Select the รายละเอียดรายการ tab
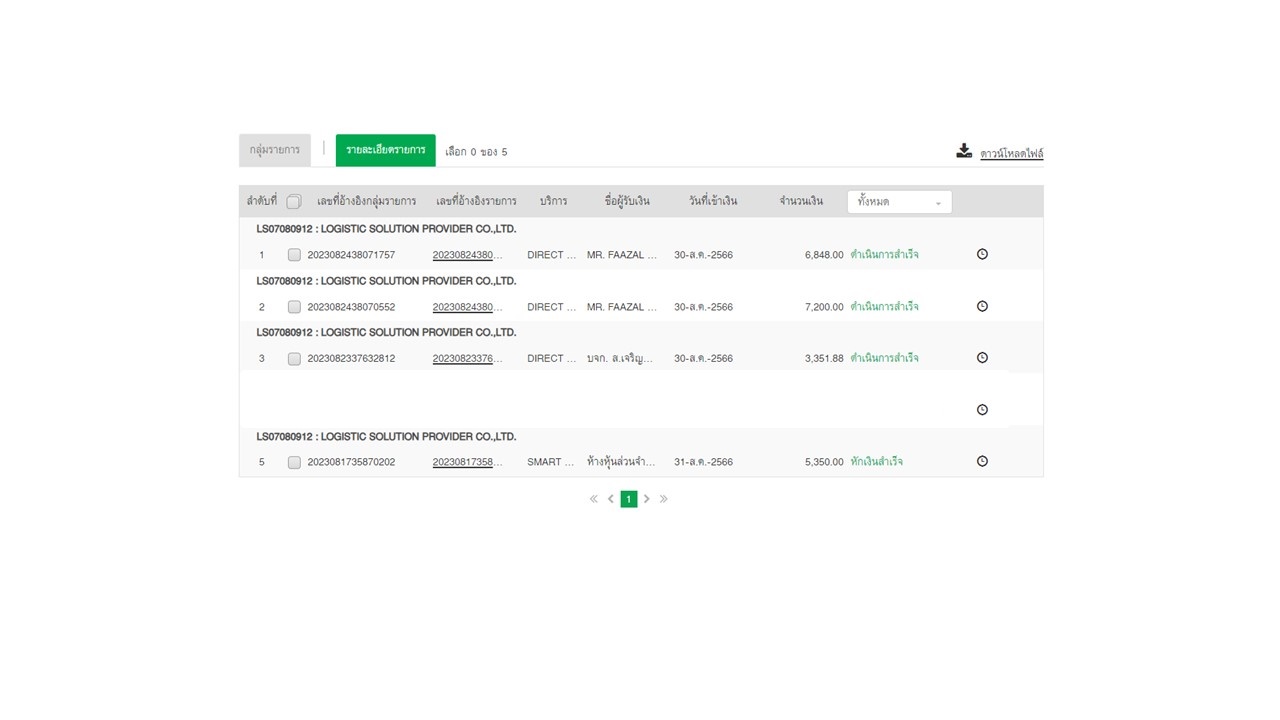Viewport: 1280px width, 720px height. pos(385,150)
